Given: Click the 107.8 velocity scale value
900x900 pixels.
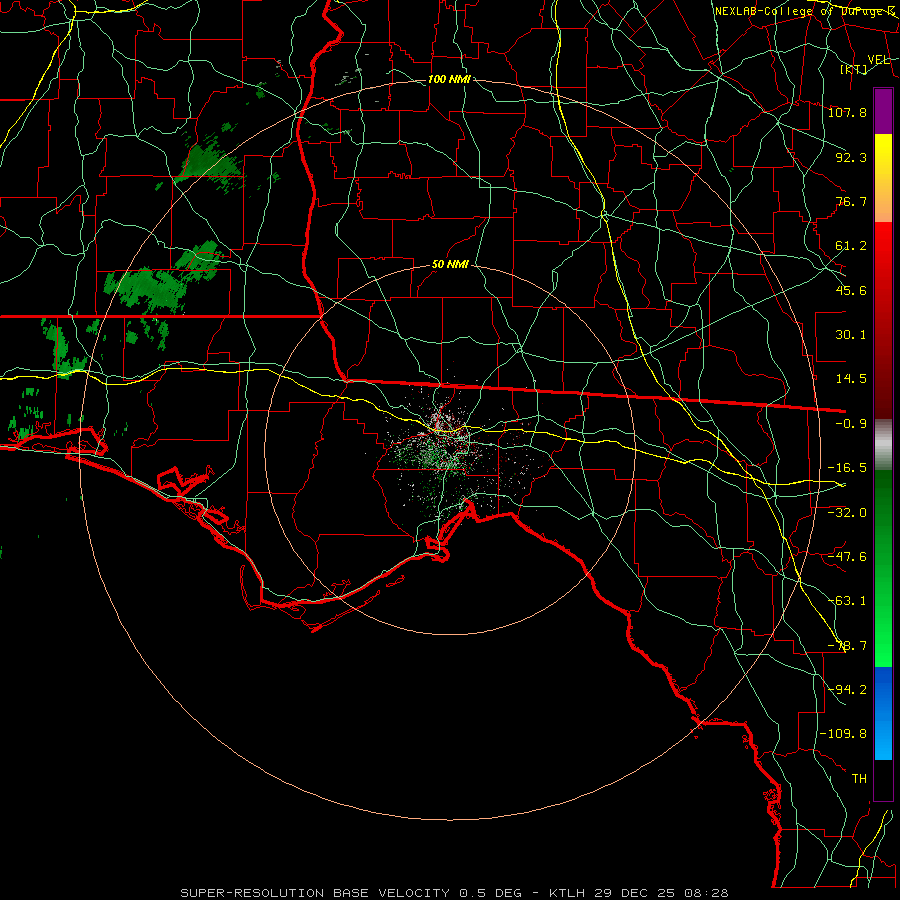Looking at the screenshot, I should pos(847,112).
